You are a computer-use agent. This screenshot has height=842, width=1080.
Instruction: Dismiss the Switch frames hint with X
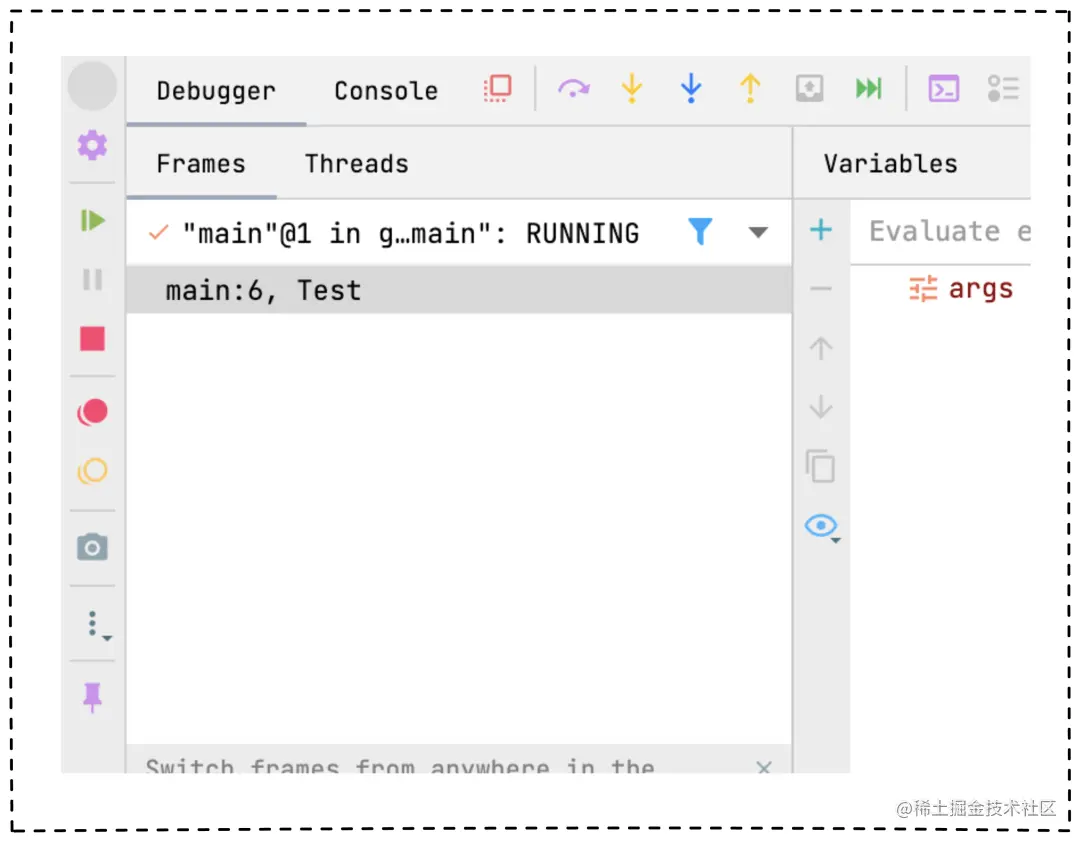click(763, 767)
